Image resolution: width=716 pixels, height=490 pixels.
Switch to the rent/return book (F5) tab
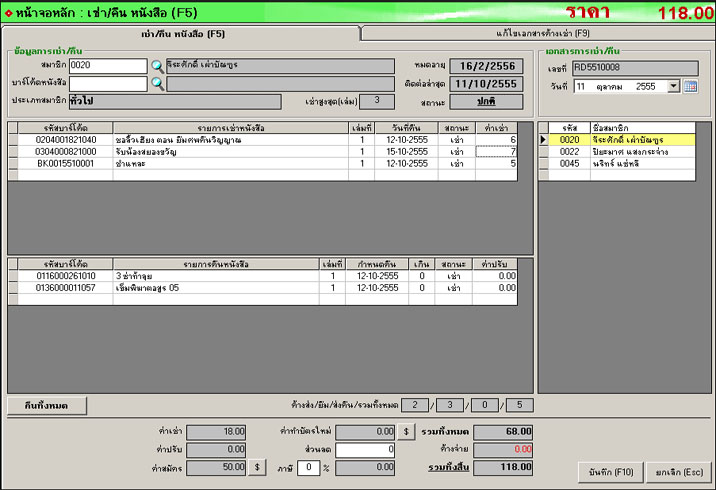click(x=181, y=34)
